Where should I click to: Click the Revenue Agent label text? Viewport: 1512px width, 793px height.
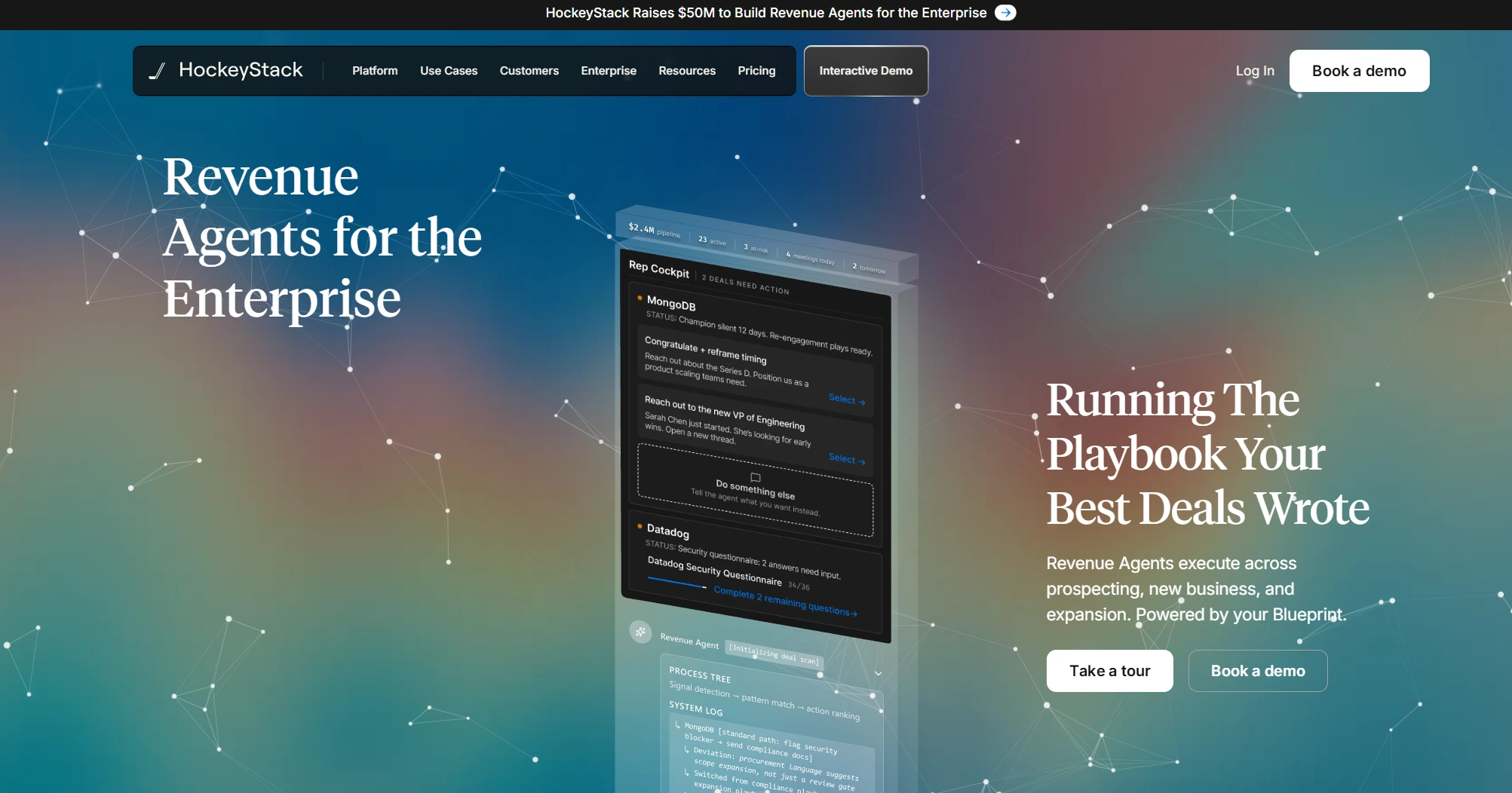coord(689,641)
